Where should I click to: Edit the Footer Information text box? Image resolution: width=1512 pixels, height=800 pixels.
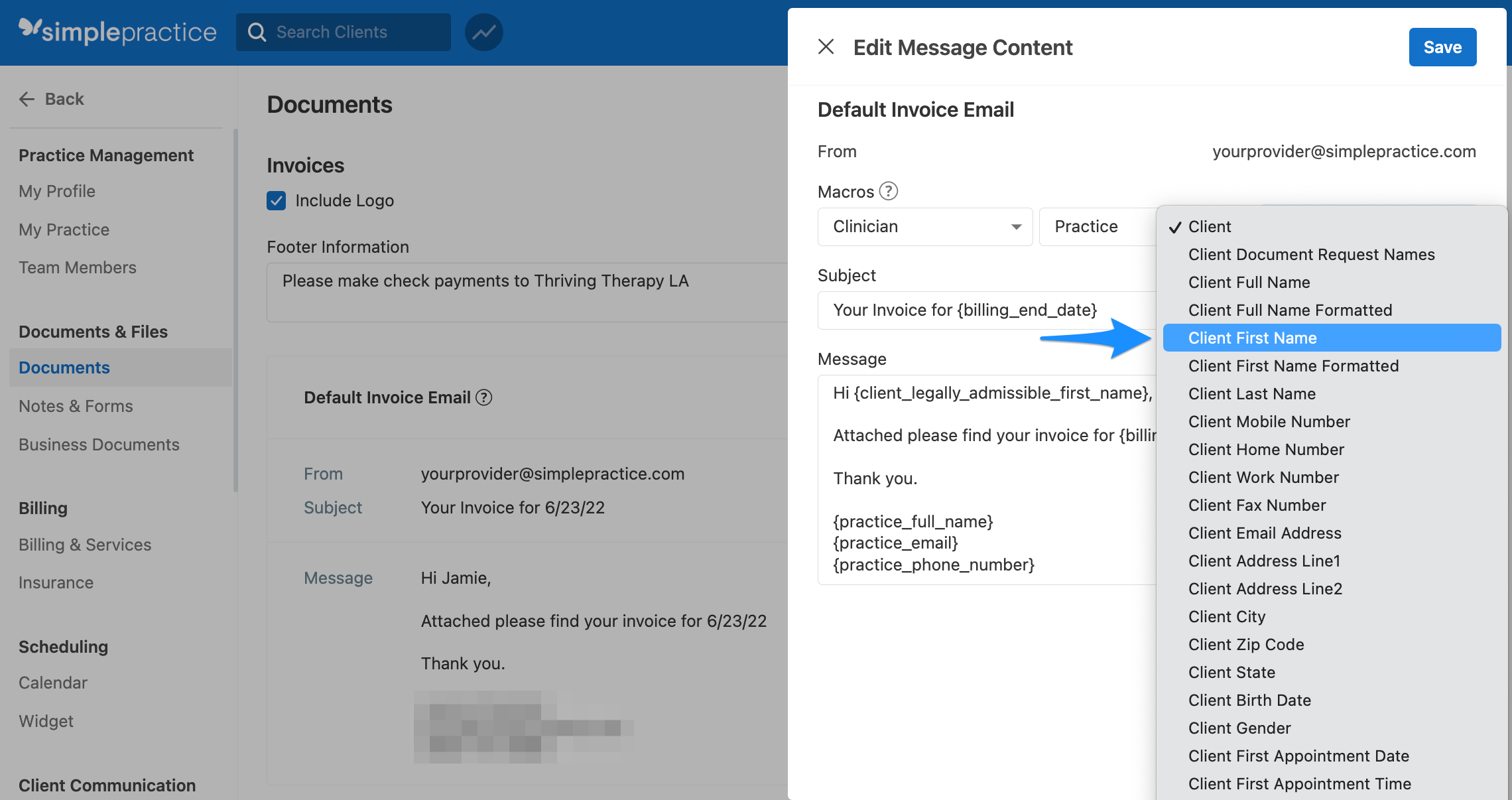(x=527, y=293)
